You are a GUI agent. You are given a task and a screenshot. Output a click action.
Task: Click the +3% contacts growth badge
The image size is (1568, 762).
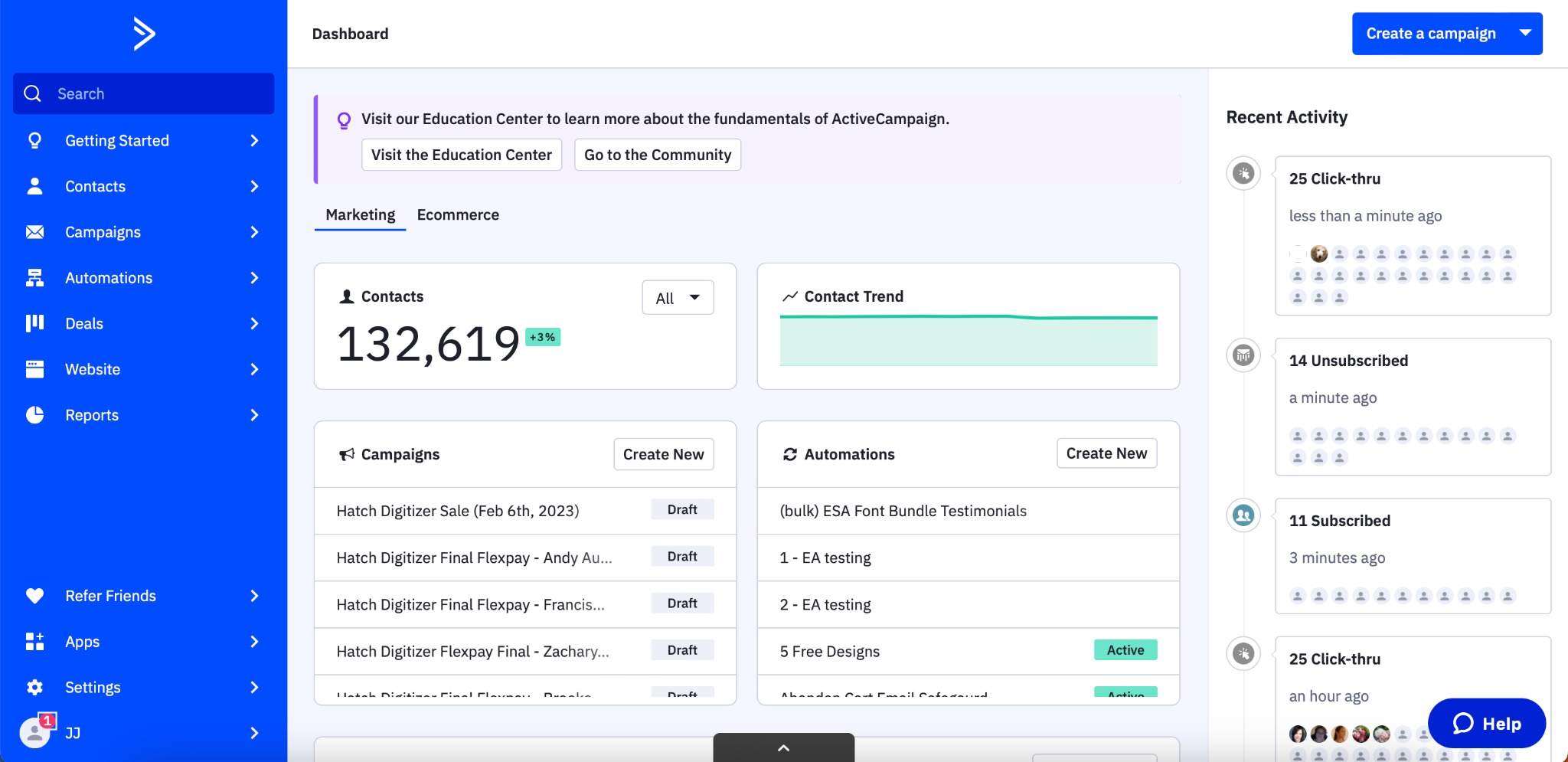click(x=543, y=337)
